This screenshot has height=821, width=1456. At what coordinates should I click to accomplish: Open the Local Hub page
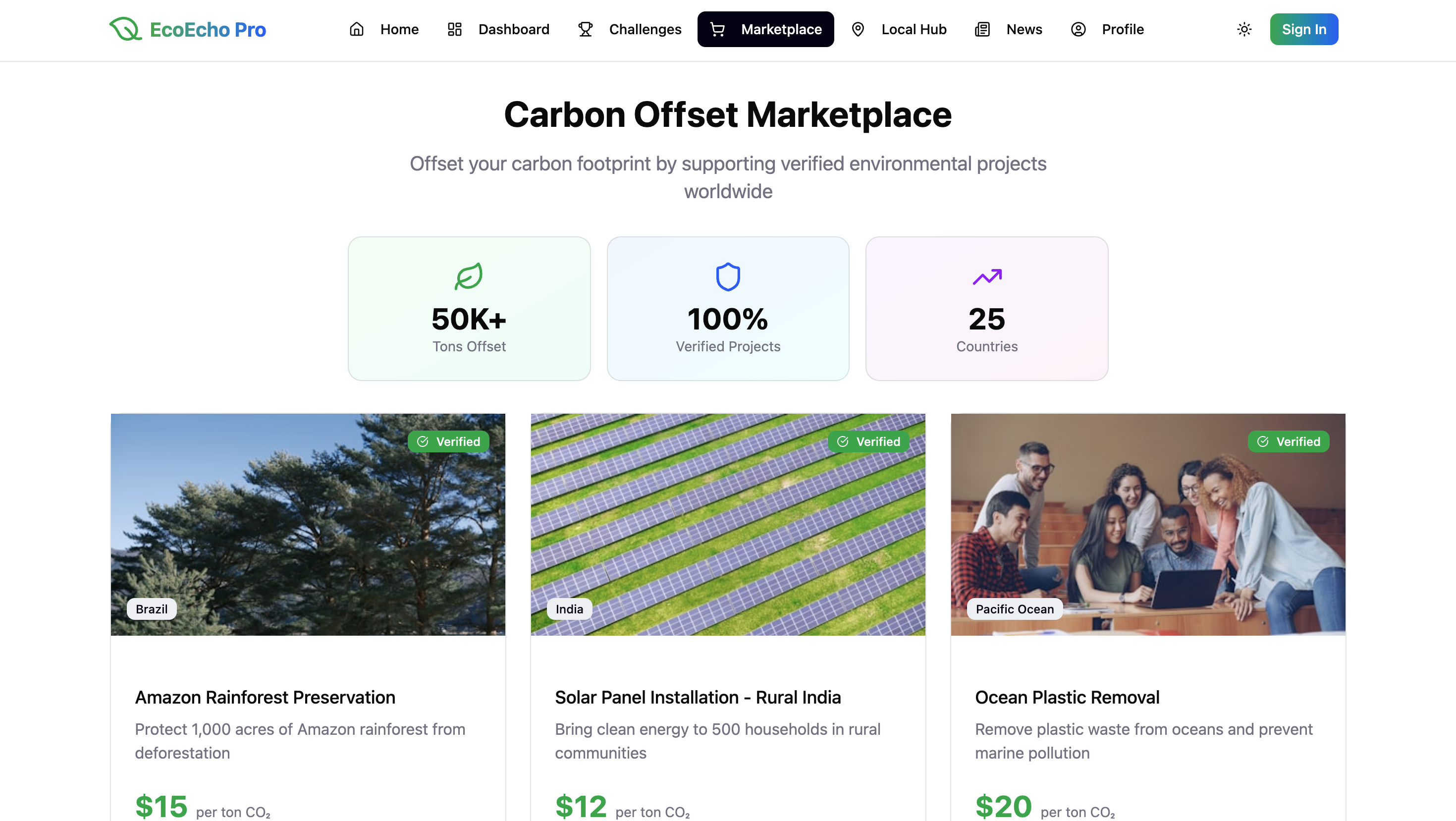[899, 29]
